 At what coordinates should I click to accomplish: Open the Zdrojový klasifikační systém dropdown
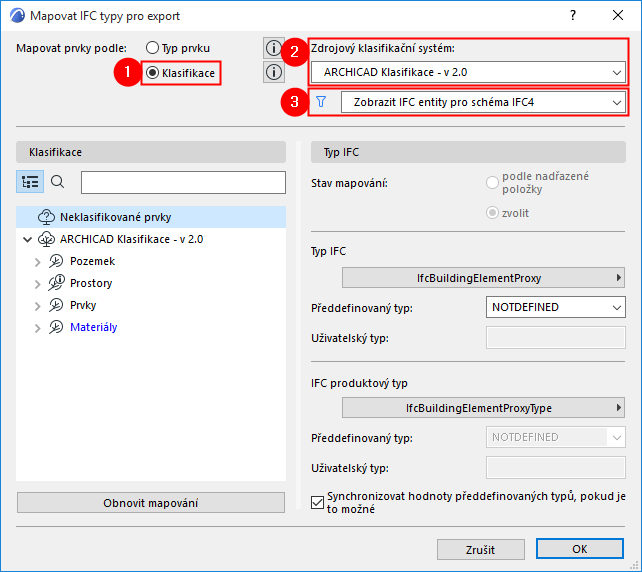[468, 72]
